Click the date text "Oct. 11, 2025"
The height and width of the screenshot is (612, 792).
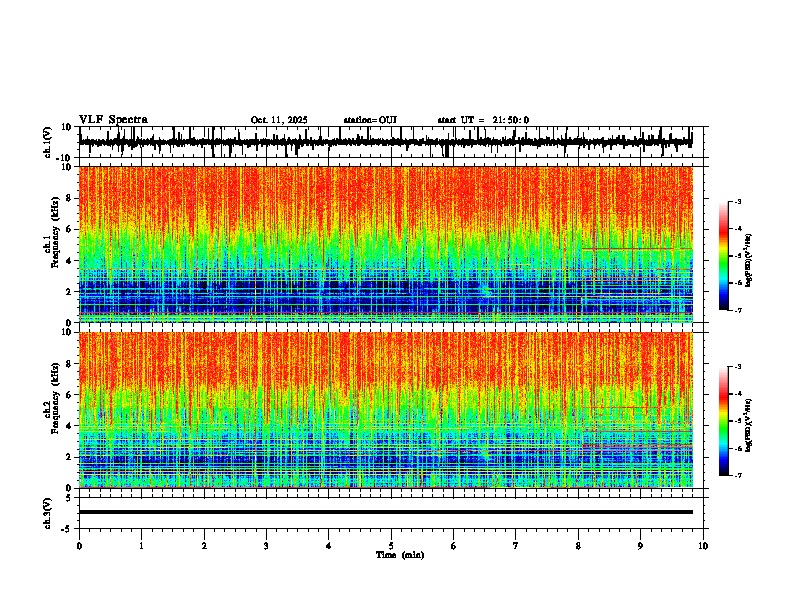point(279,120)
